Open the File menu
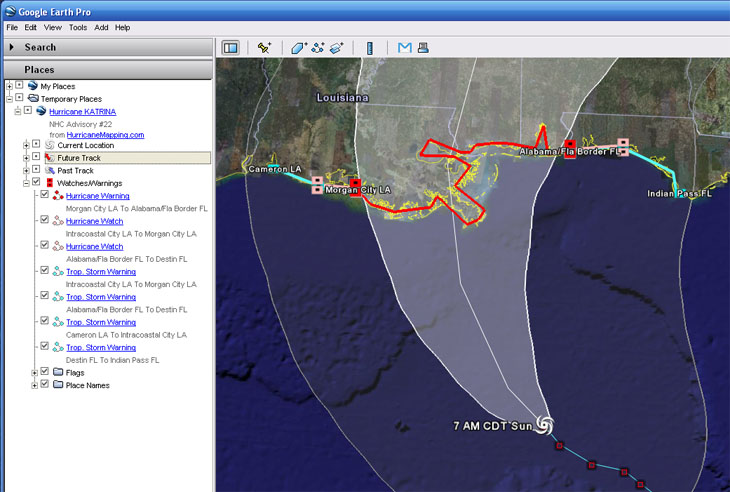The height and width of the screenshot is (492, 730). 12,27
